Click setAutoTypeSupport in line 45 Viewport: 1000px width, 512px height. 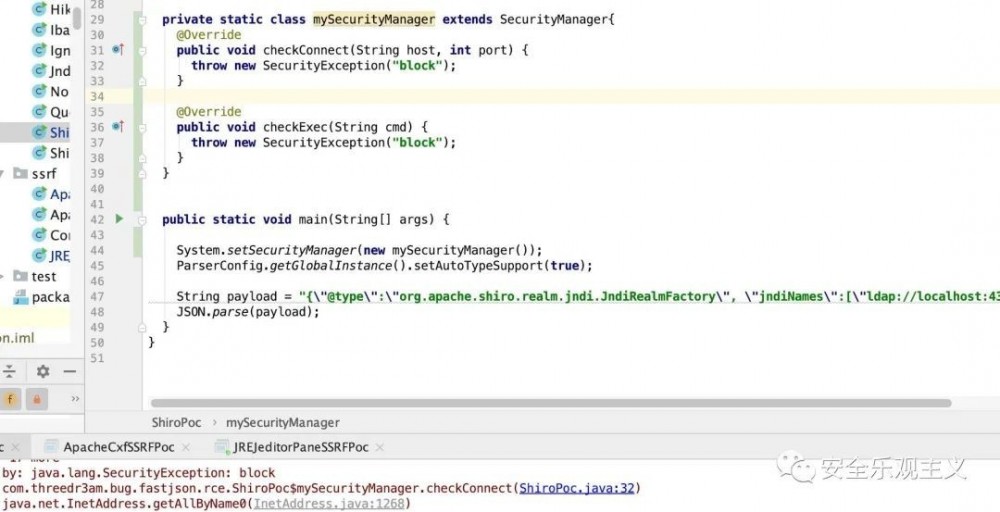click(x=478, y=266)
